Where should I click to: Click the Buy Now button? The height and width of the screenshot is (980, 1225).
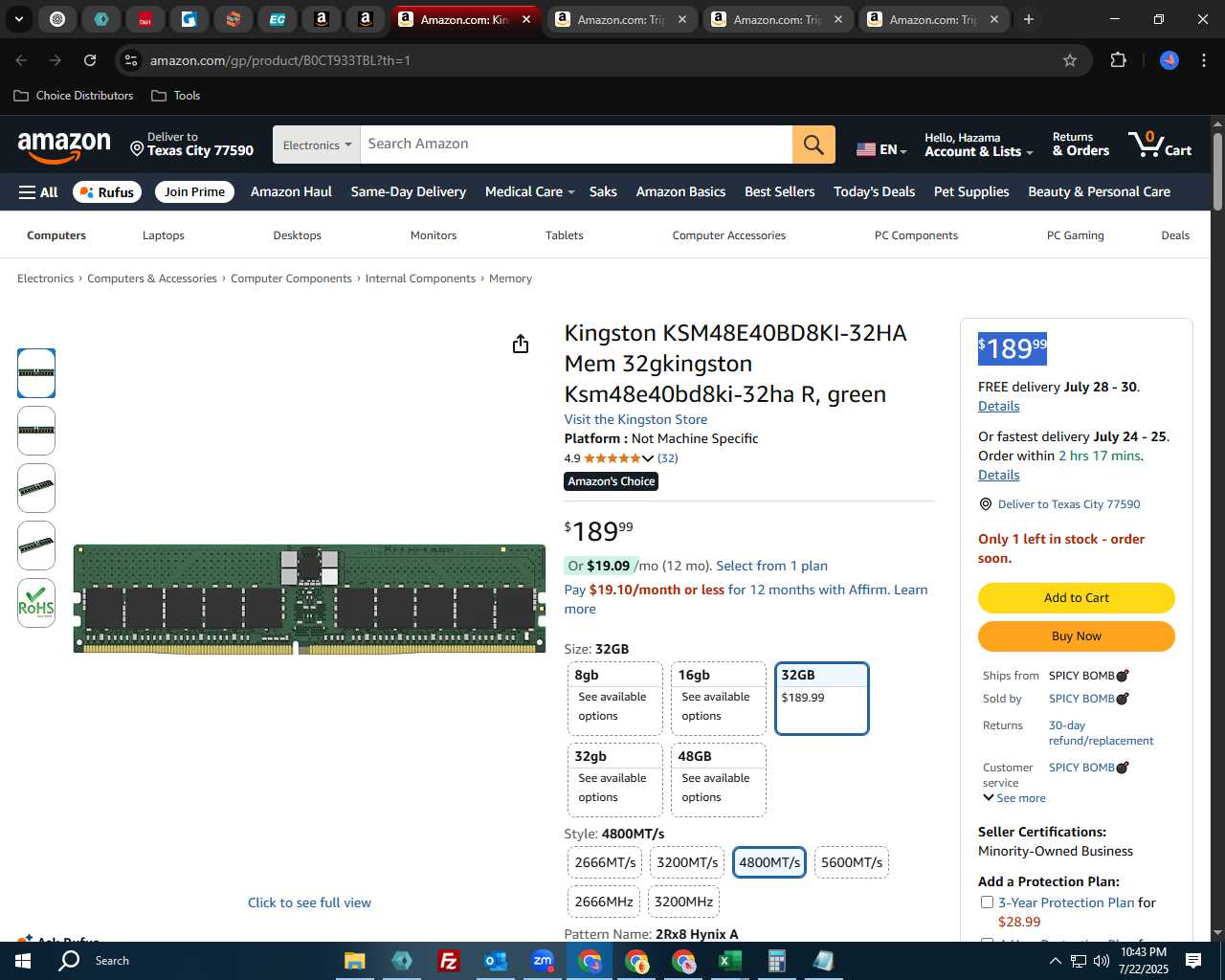coord(1077,636)
